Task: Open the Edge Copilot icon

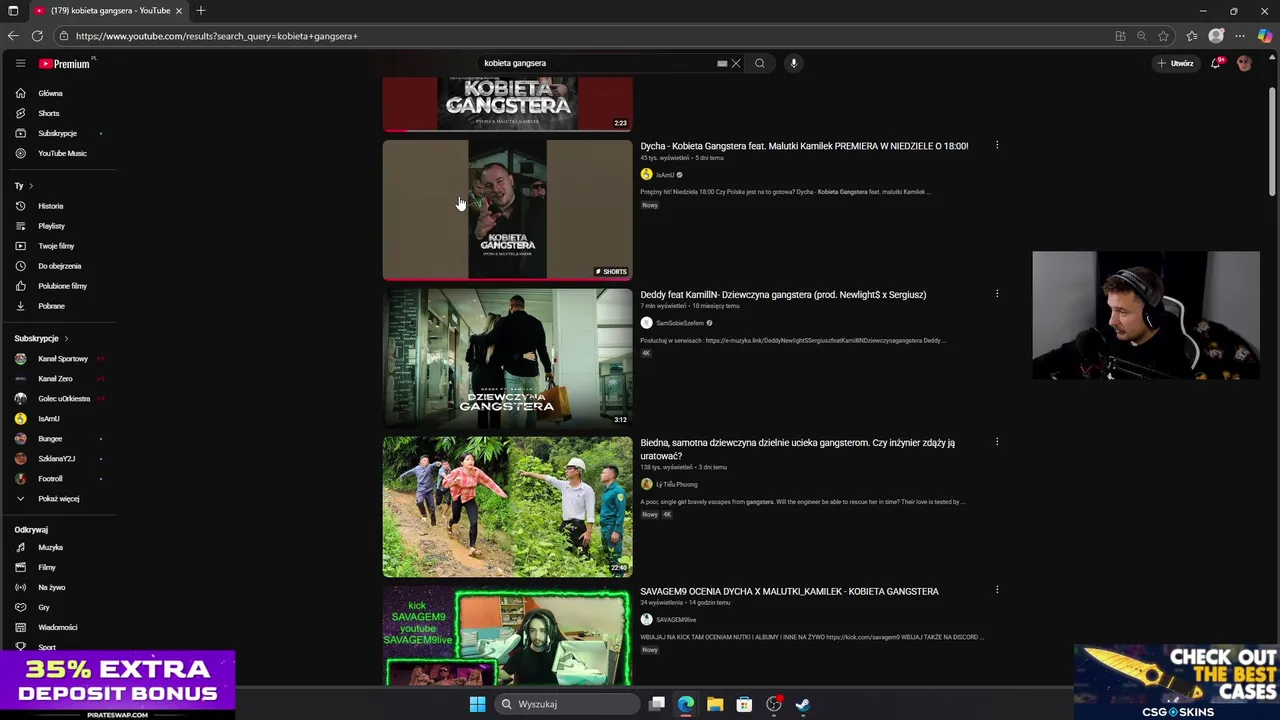Action: [1265, 36]
